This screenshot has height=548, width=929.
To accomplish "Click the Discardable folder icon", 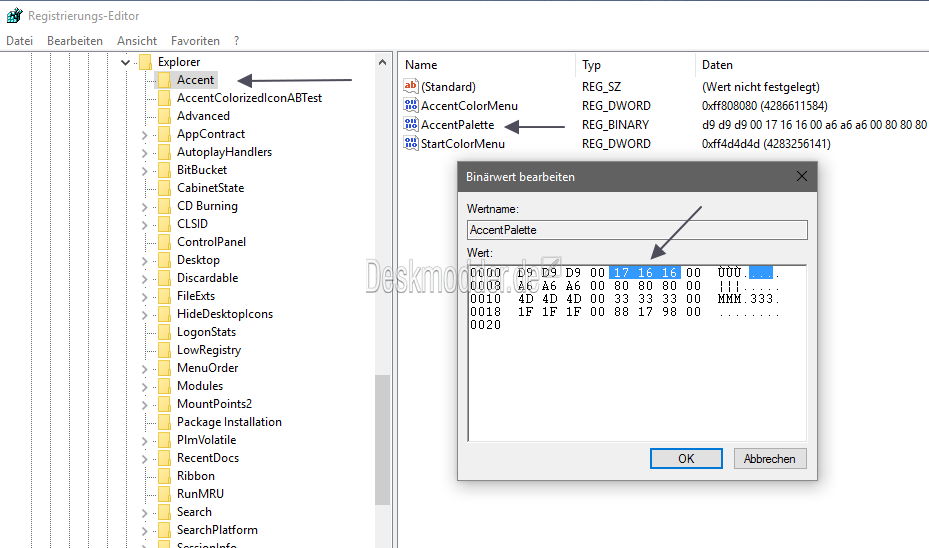I will pos(165,278).
